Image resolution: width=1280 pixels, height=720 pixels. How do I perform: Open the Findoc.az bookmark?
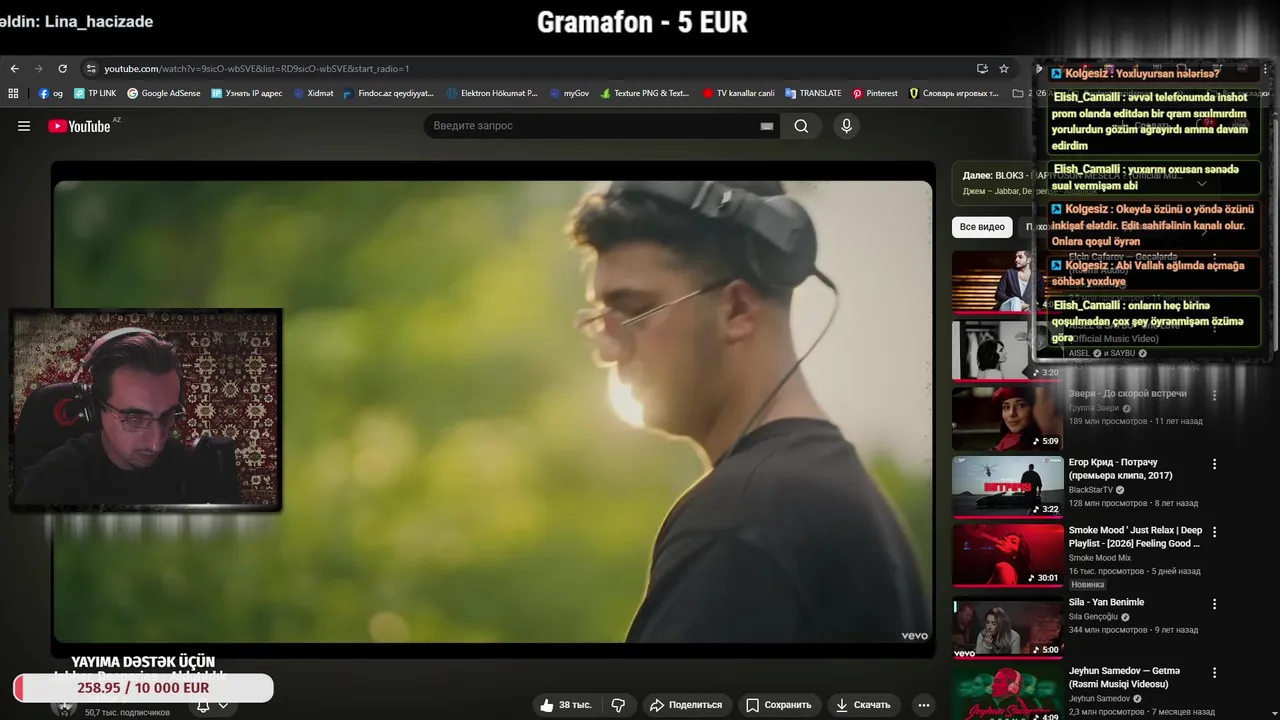(388, 93)
